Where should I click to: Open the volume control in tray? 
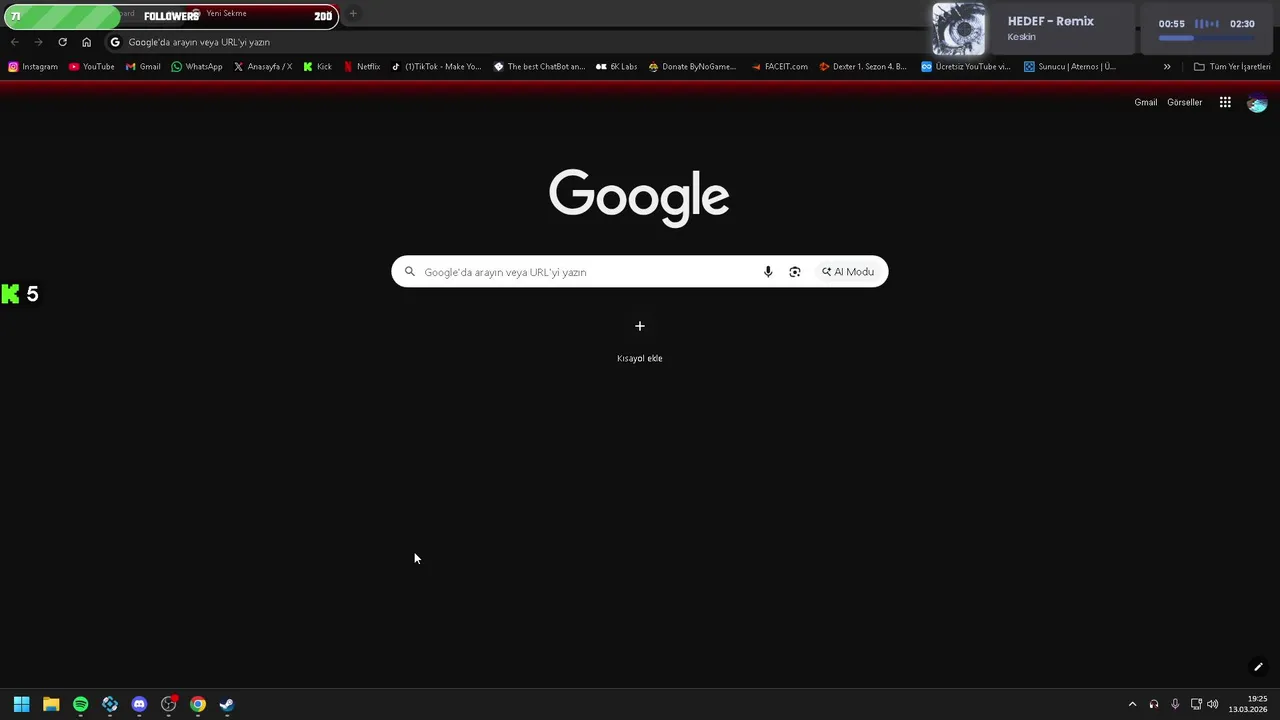(1213, 704)
